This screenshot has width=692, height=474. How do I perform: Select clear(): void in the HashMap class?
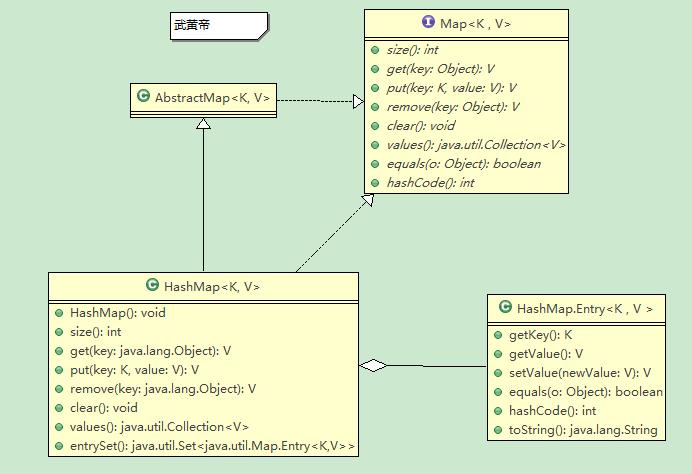pyautogui.click(x=104, y=408)
